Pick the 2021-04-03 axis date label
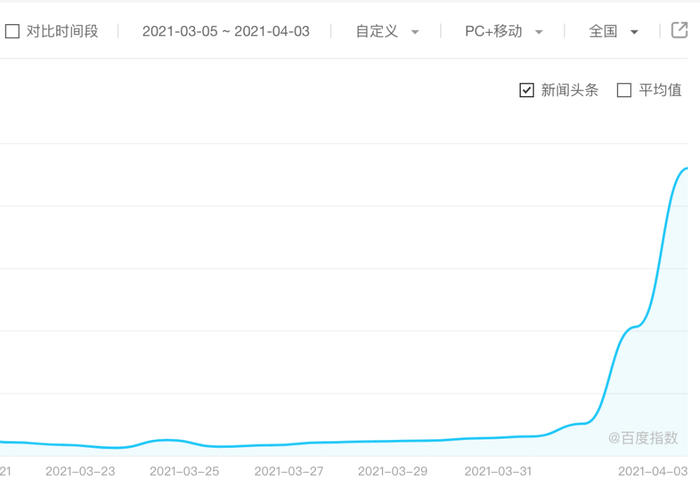This screenshot has width=700, height=488. [x=652, y=470]
